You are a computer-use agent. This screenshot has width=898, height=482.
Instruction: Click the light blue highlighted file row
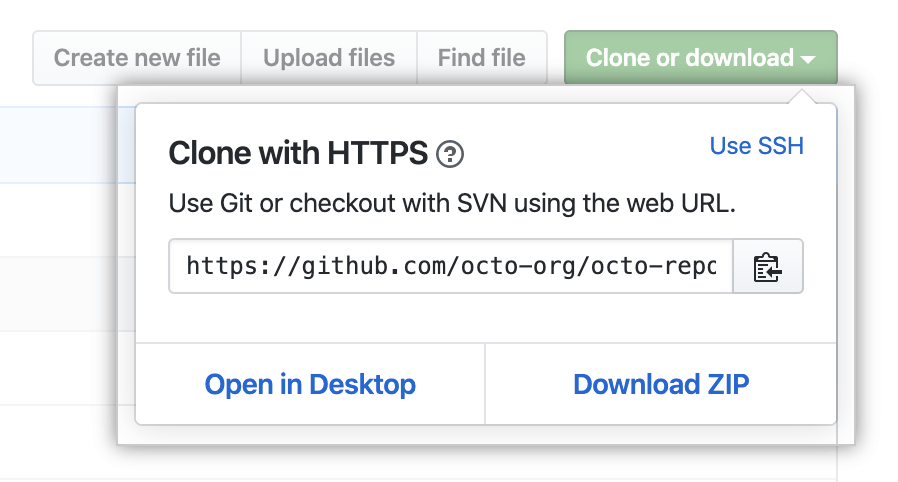click(58, 147)
